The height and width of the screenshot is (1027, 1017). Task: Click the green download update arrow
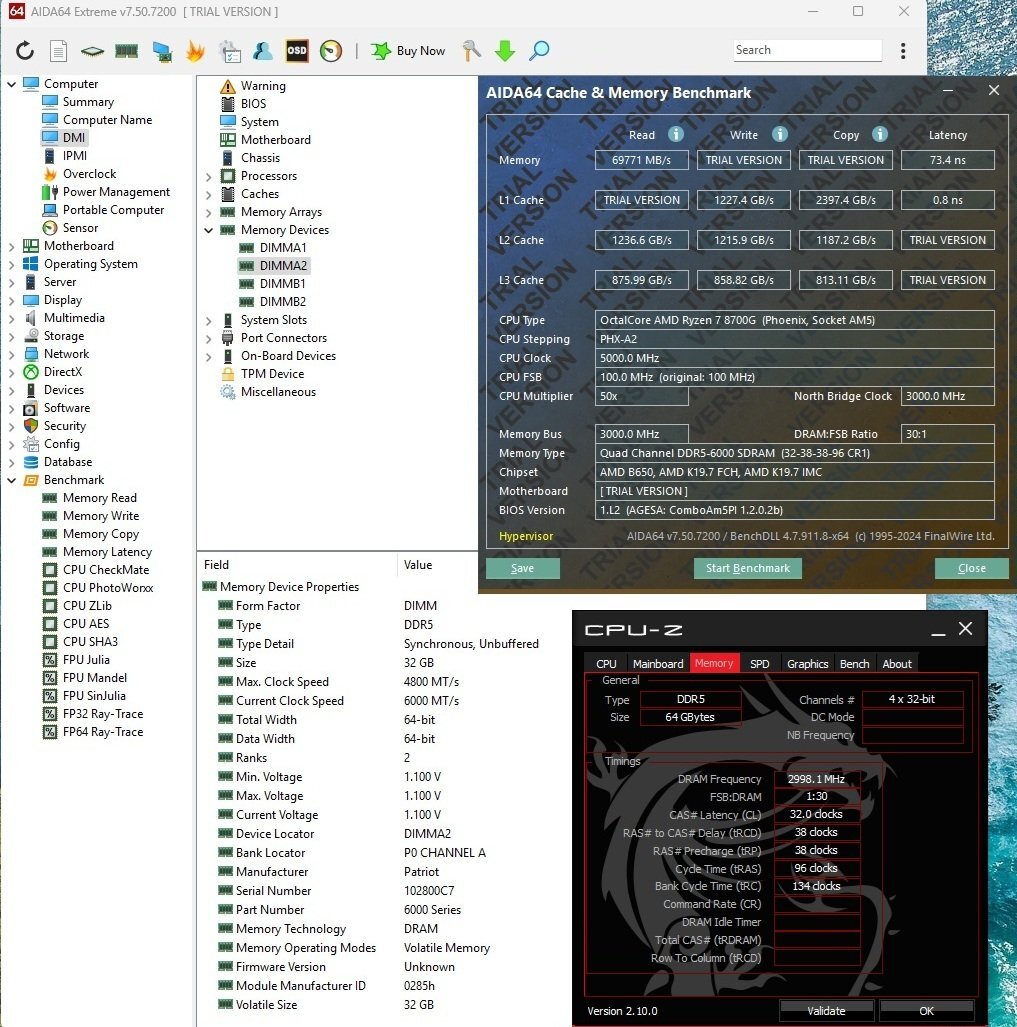(x=505, y=50)
